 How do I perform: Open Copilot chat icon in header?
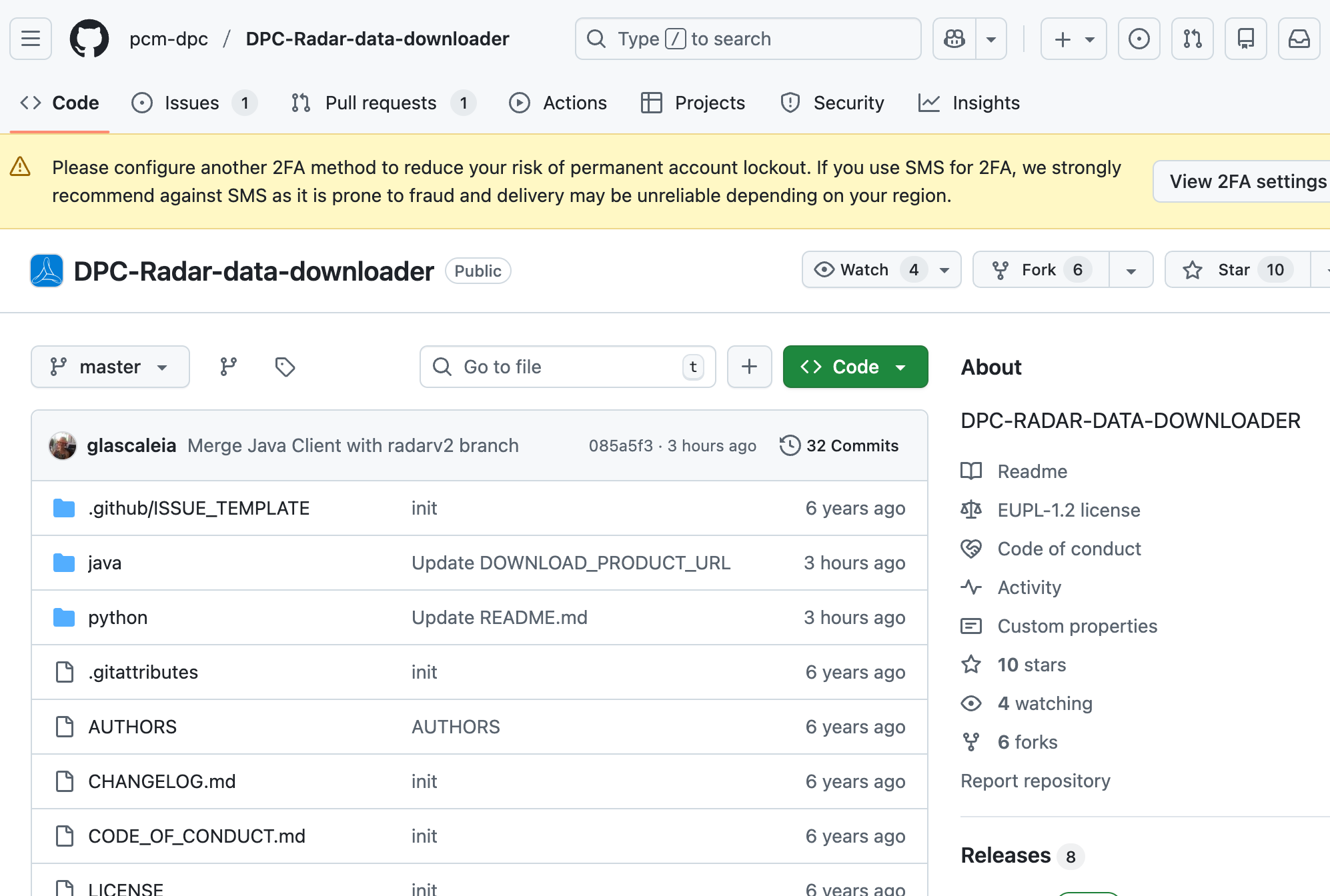point(954,39)
